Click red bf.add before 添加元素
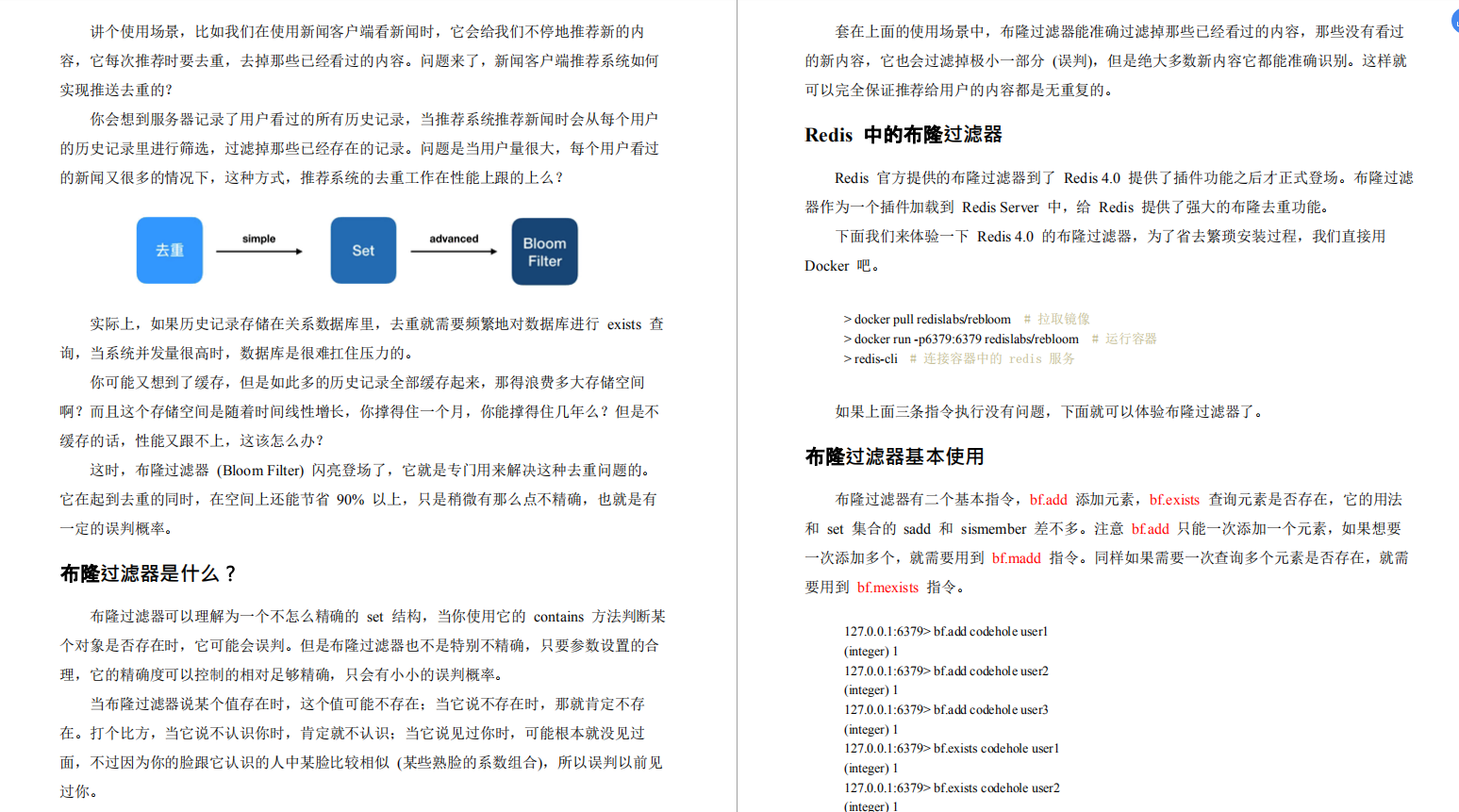Viewport: 1459px width, 812px height. [1049, 500]
